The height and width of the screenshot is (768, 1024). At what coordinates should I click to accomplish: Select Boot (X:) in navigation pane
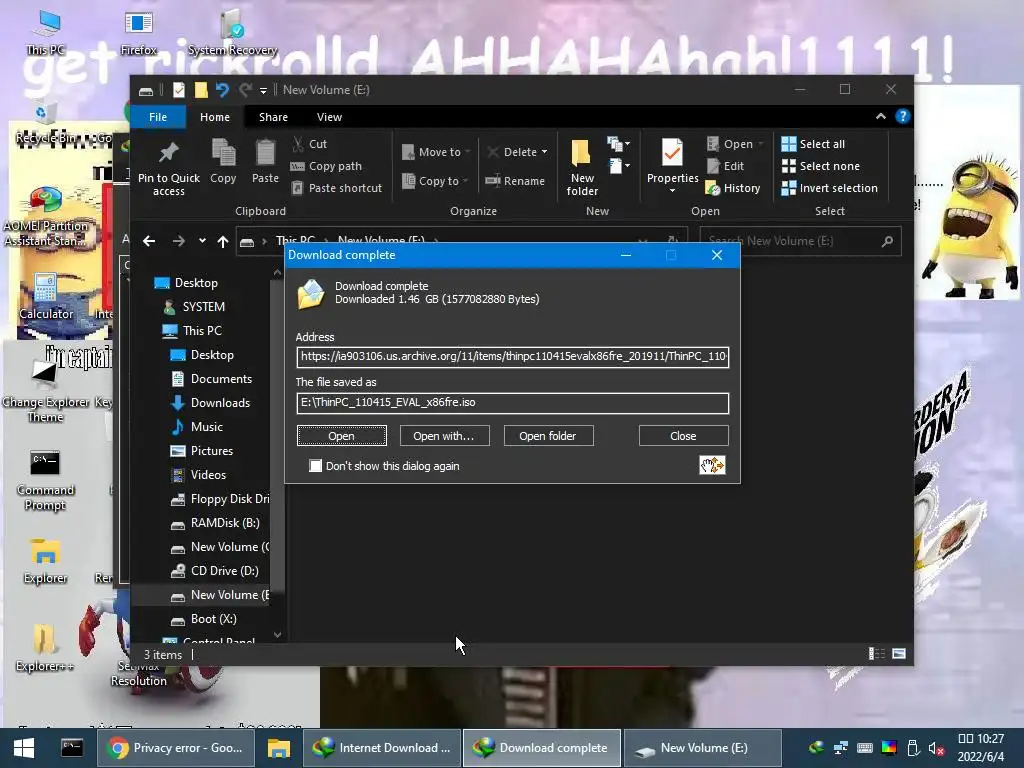(x=213, y=619)
